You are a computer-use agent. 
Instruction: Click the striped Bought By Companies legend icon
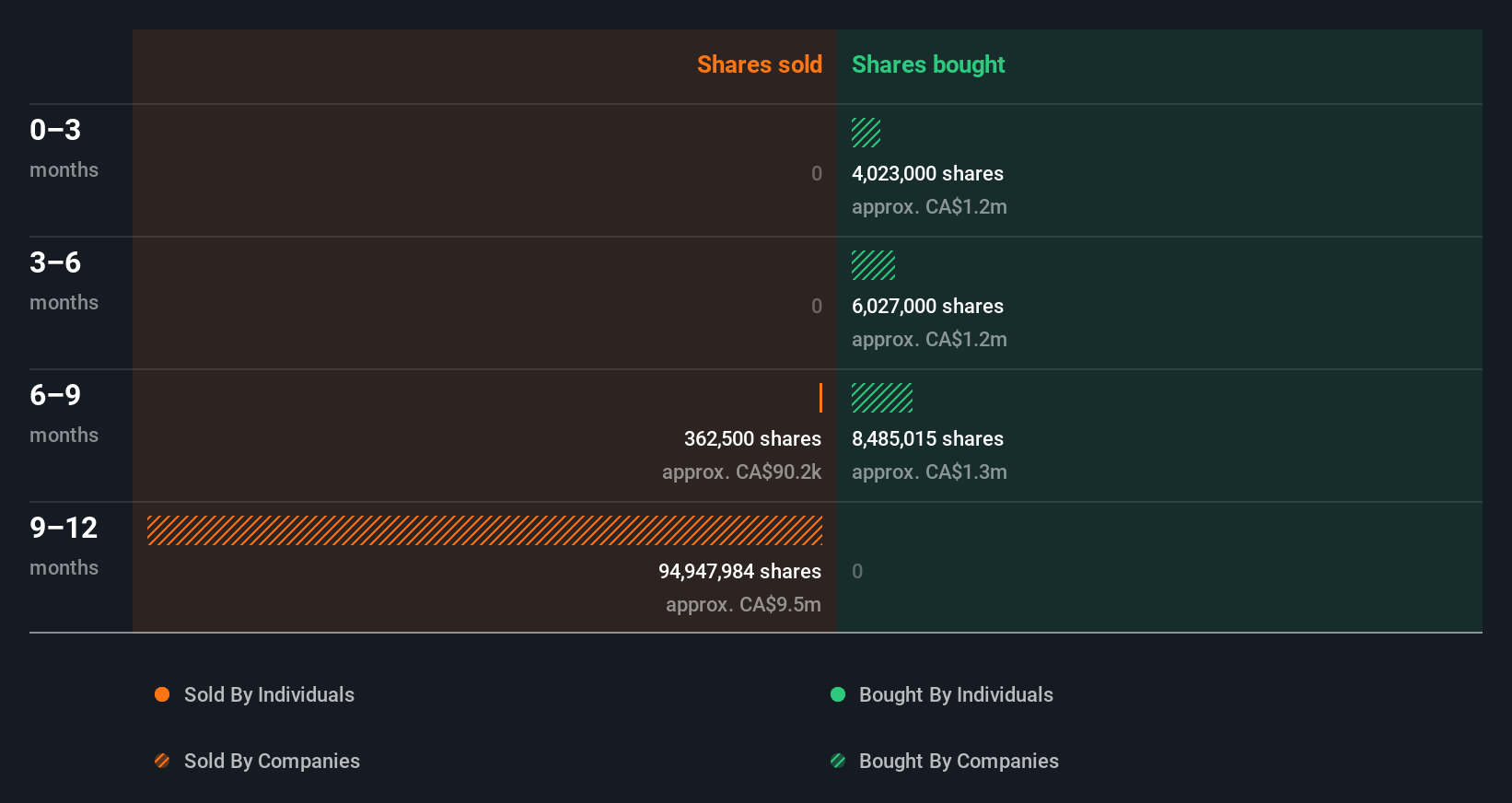(x=838, y=761)
